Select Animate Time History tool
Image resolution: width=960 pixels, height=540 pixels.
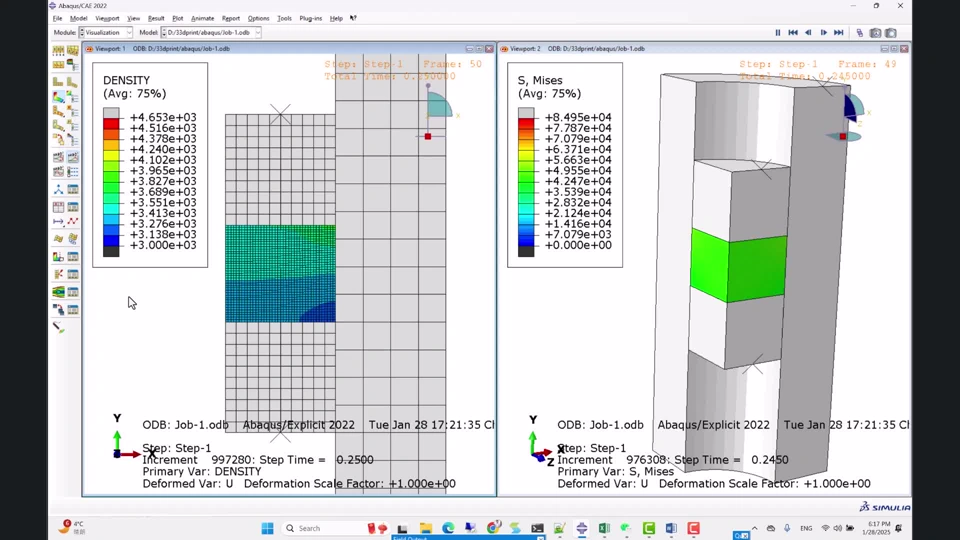(x=73, y=157)
